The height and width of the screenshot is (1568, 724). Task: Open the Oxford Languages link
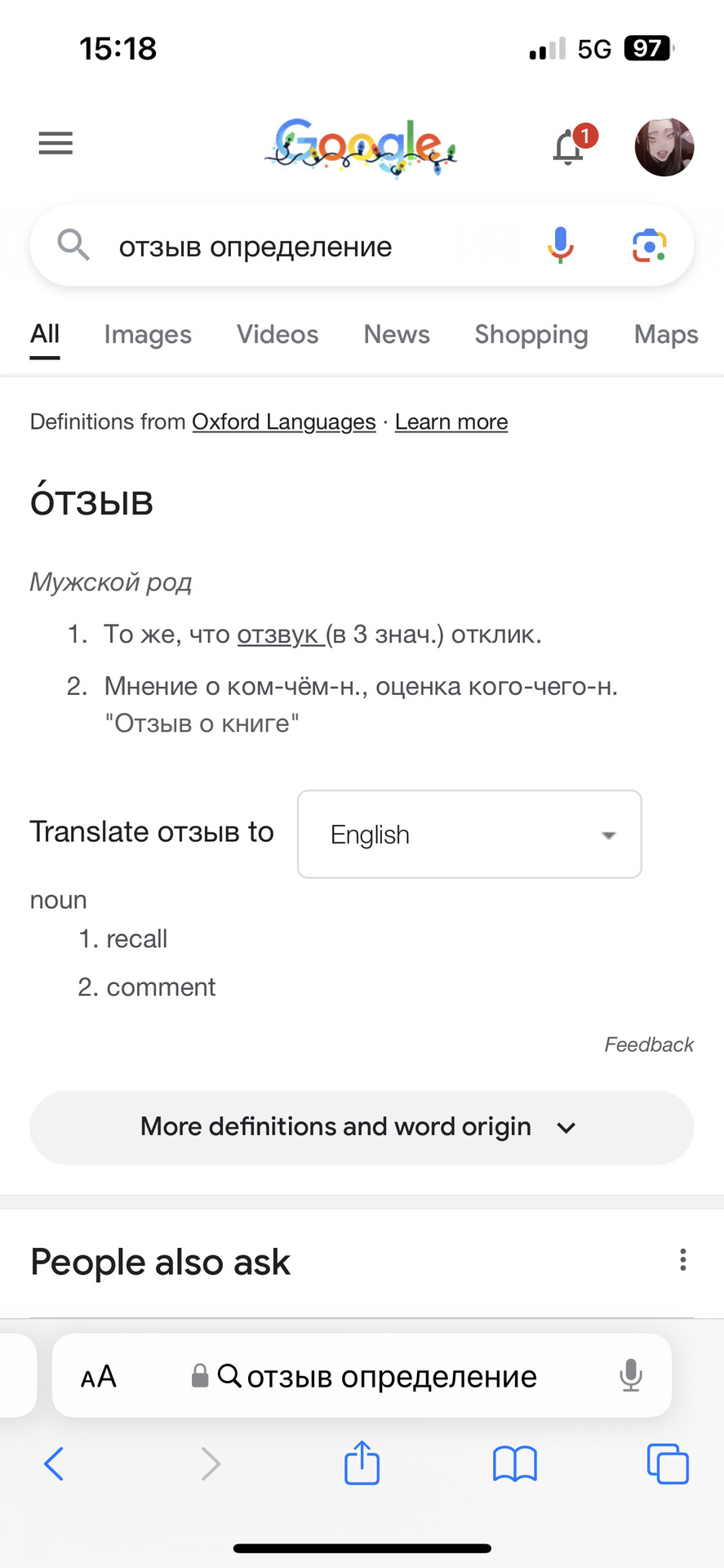283,422
